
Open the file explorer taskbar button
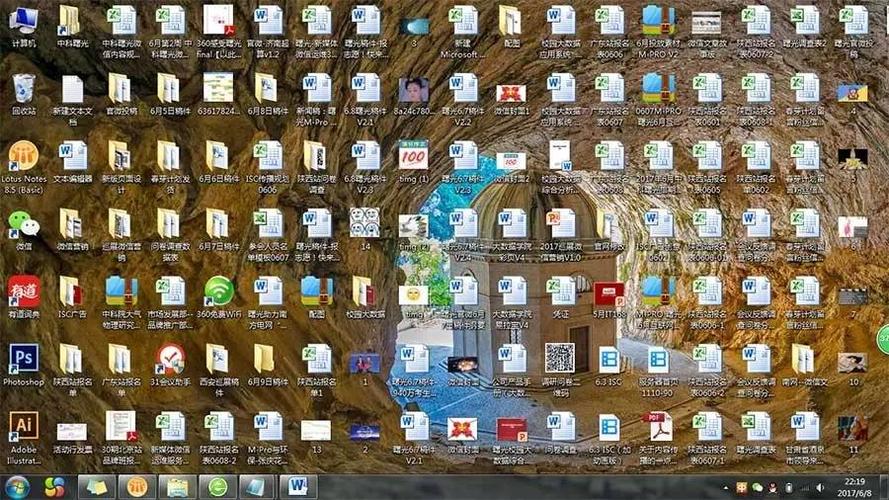177,487
